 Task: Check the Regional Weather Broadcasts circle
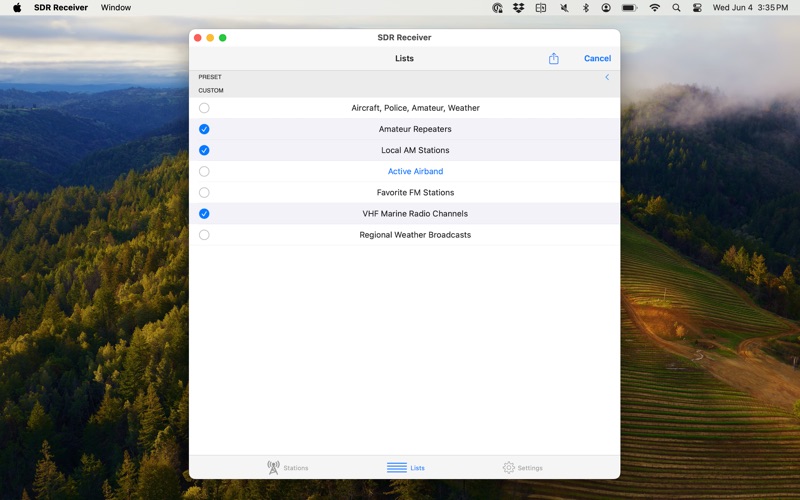(204, 235)
